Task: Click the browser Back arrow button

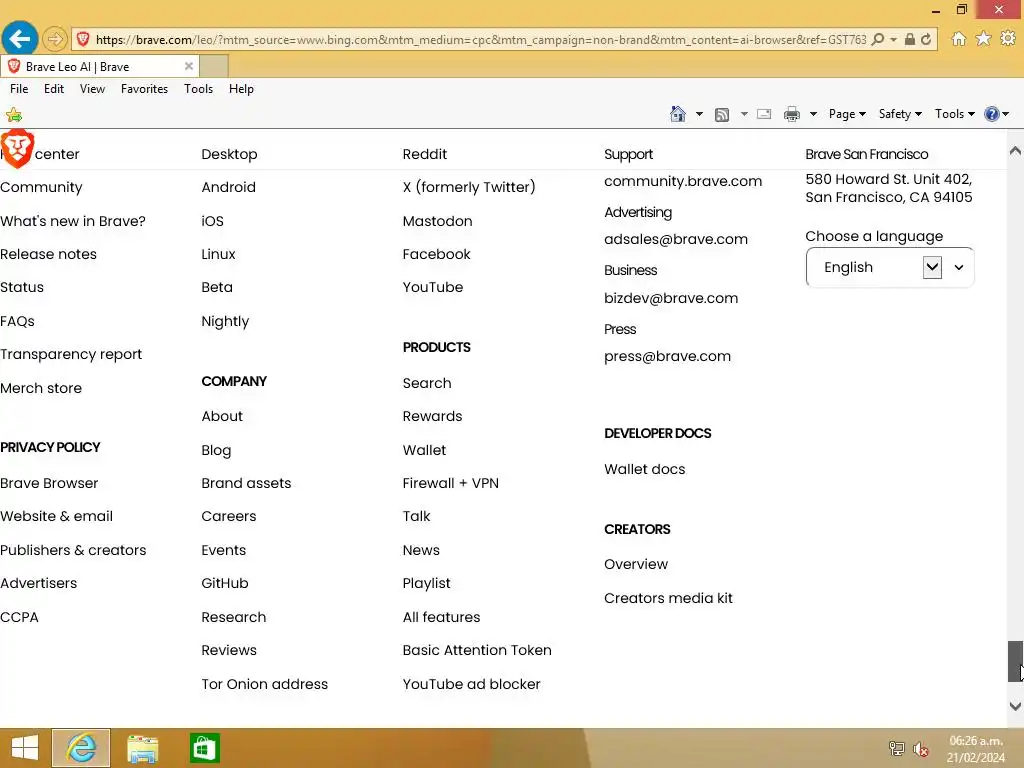Action: click(19, 39)
